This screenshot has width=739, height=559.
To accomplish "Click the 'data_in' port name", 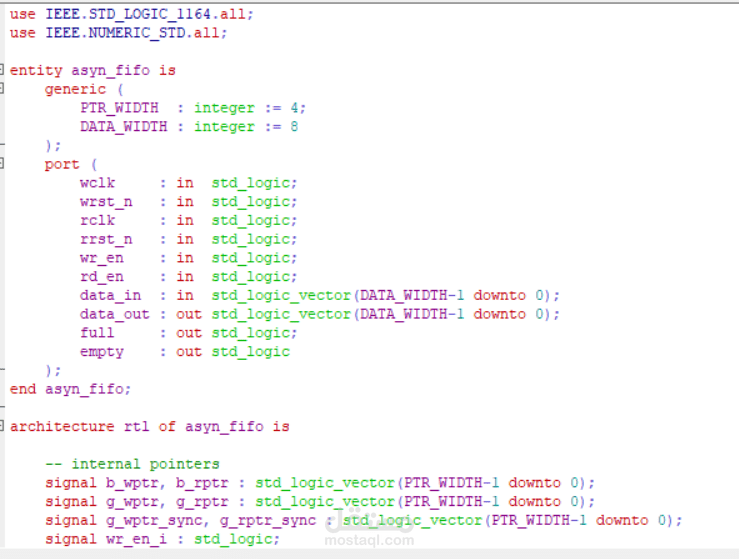I will [x=110, y=296].
